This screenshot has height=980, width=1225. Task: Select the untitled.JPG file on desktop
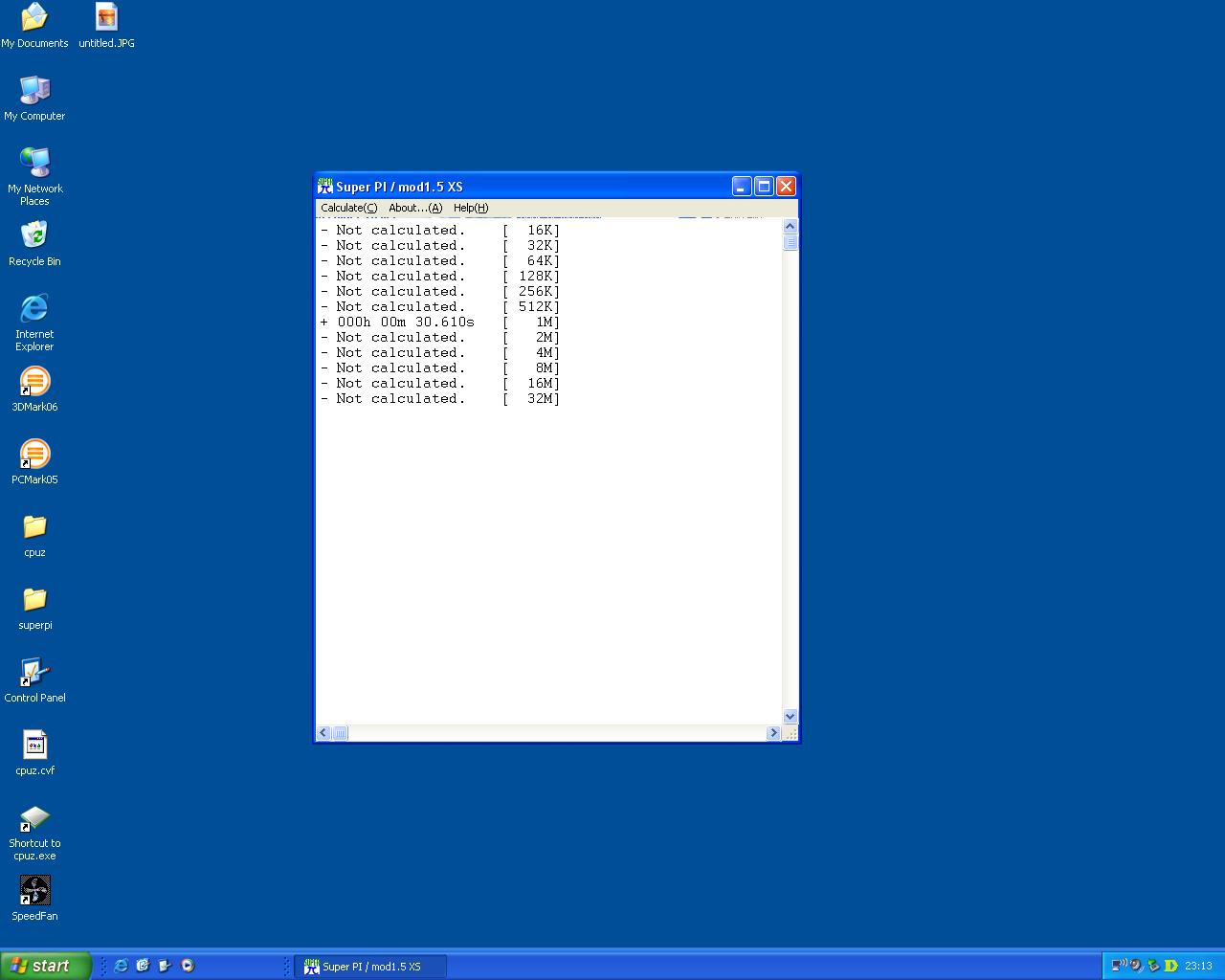(106, 26)
